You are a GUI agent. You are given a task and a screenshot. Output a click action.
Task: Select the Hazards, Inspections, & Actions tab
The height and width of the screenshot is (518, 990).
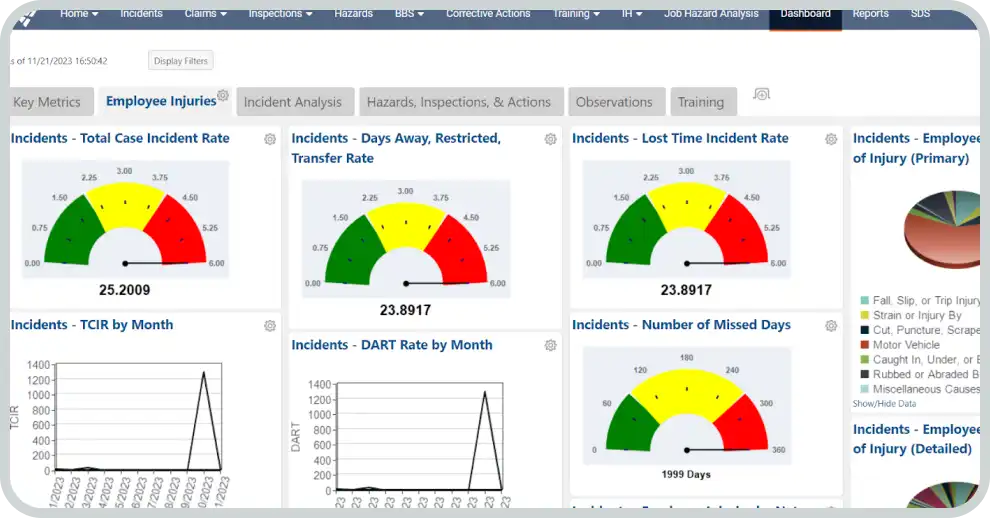[458, 102]
